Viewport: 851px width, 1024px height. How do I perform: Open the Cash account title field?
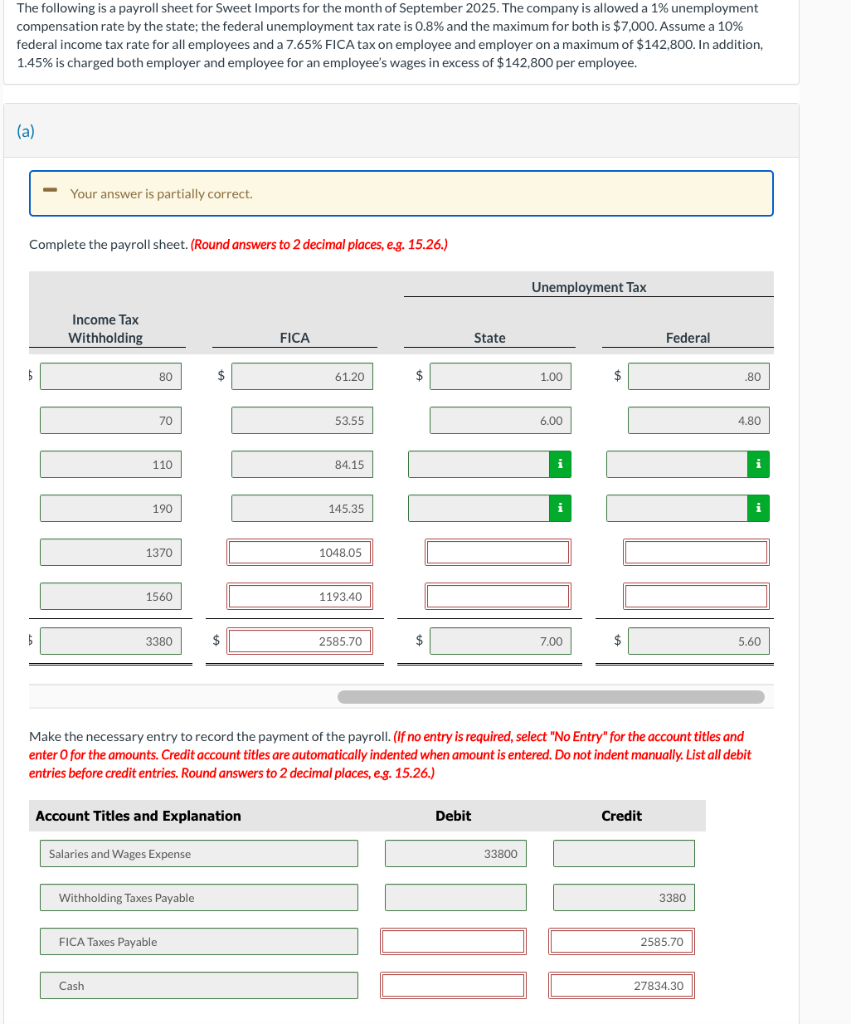click(199, 985)
